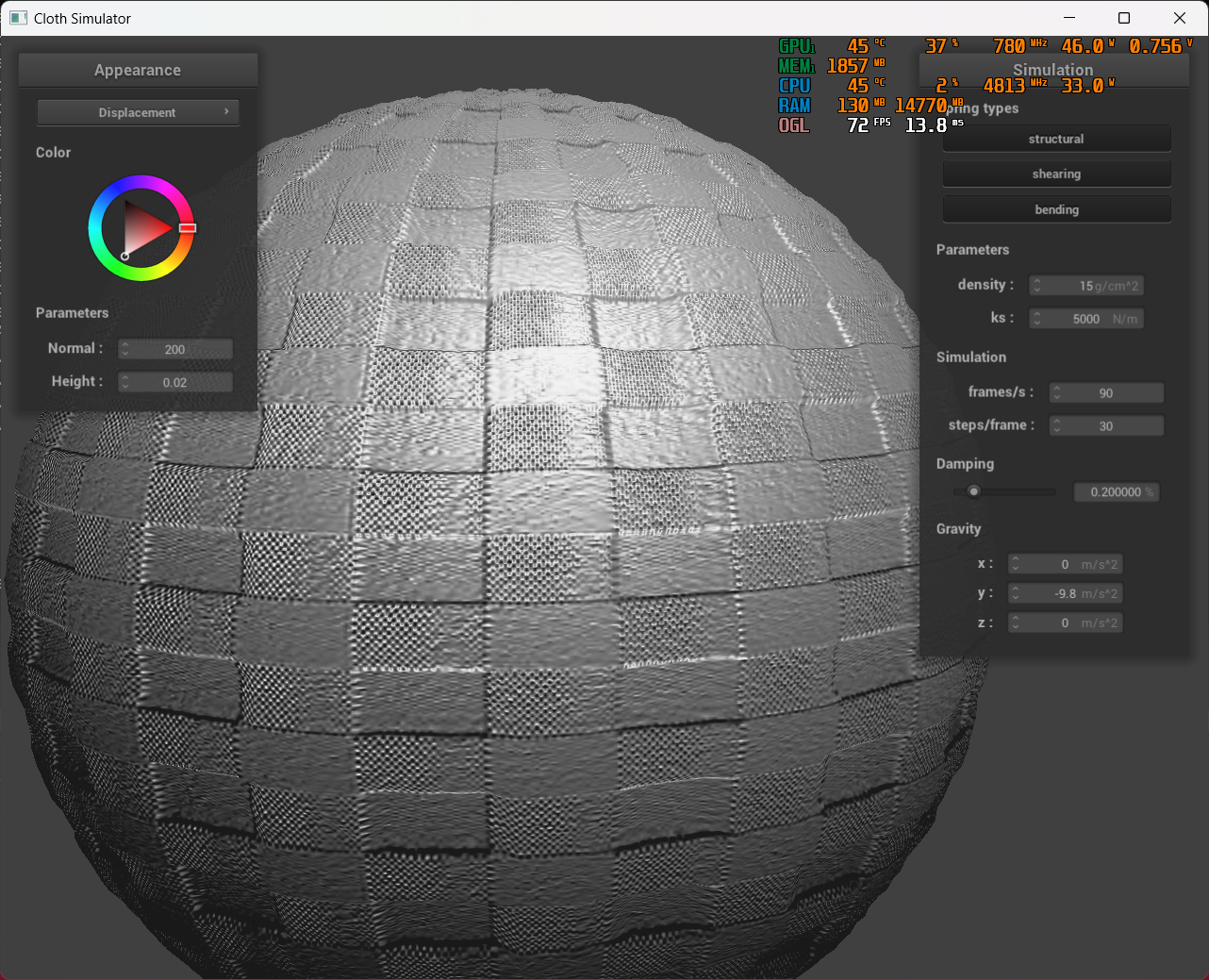1209x980 pixels.
Task: Minimize the Cloth Simulator window
Action: (x=1069, y=18)
